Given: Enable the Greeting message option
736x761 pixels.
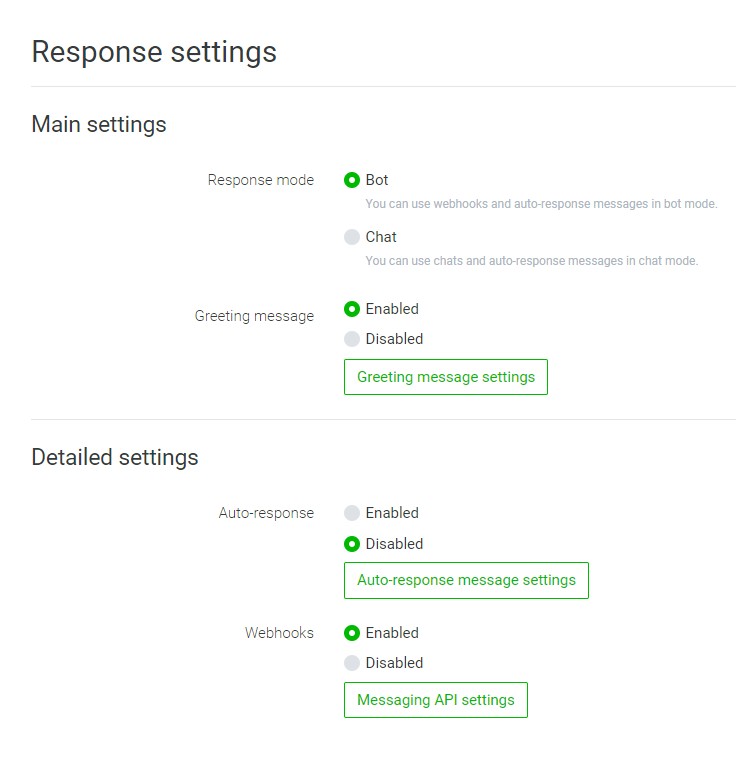Looking at the screenshot, I should 352,310.
